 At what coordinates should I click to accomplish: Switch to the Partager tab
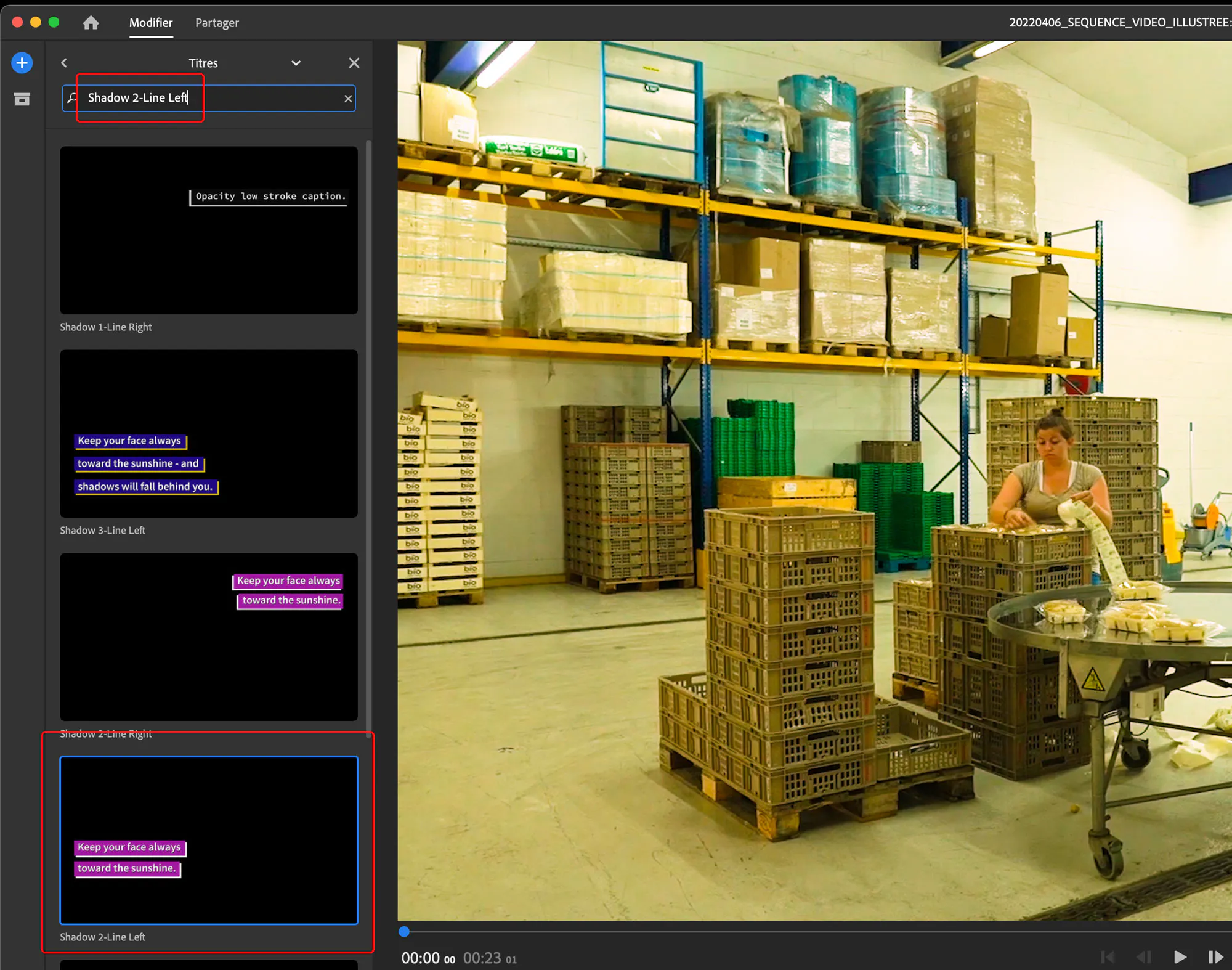(x=217, y=23)
